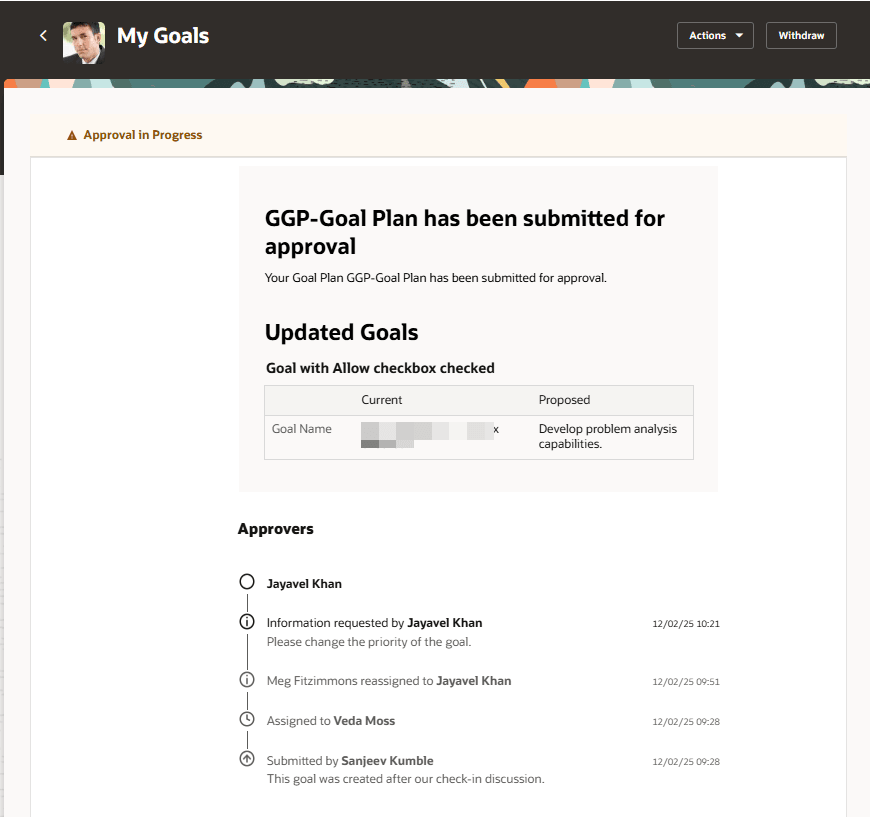Click the back arrow beside My Goals
The image size is (870, 817).
pos(42,35)
